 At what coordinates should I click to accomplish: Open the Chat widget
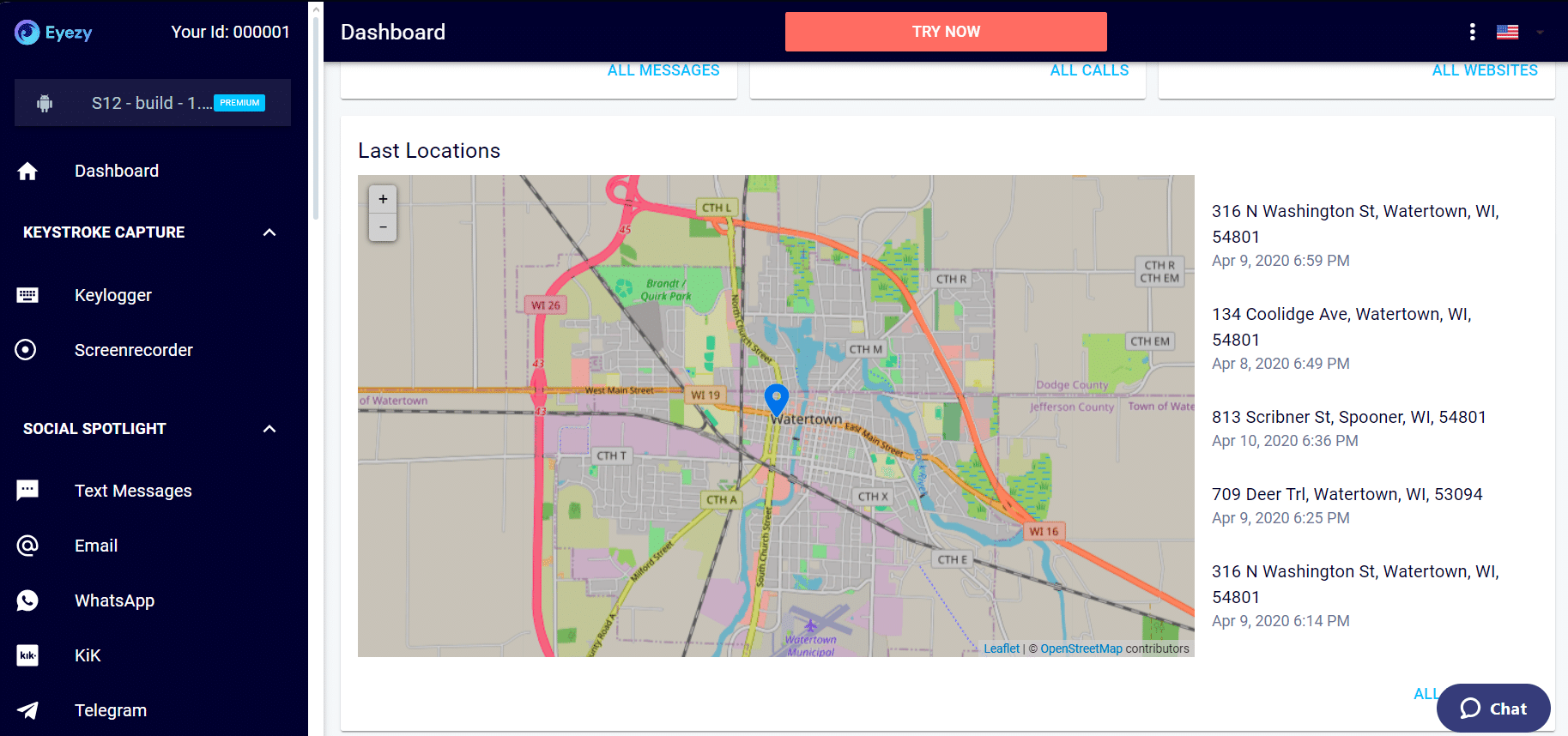[x=1493, y=709]
